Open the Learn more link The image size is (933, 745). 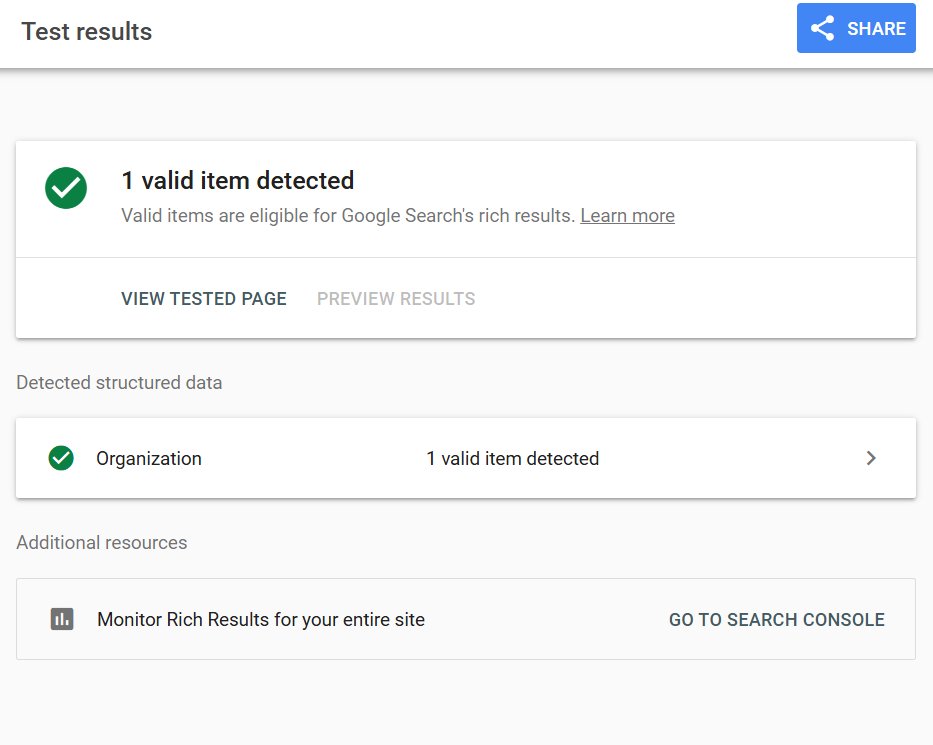coord(627,215)
